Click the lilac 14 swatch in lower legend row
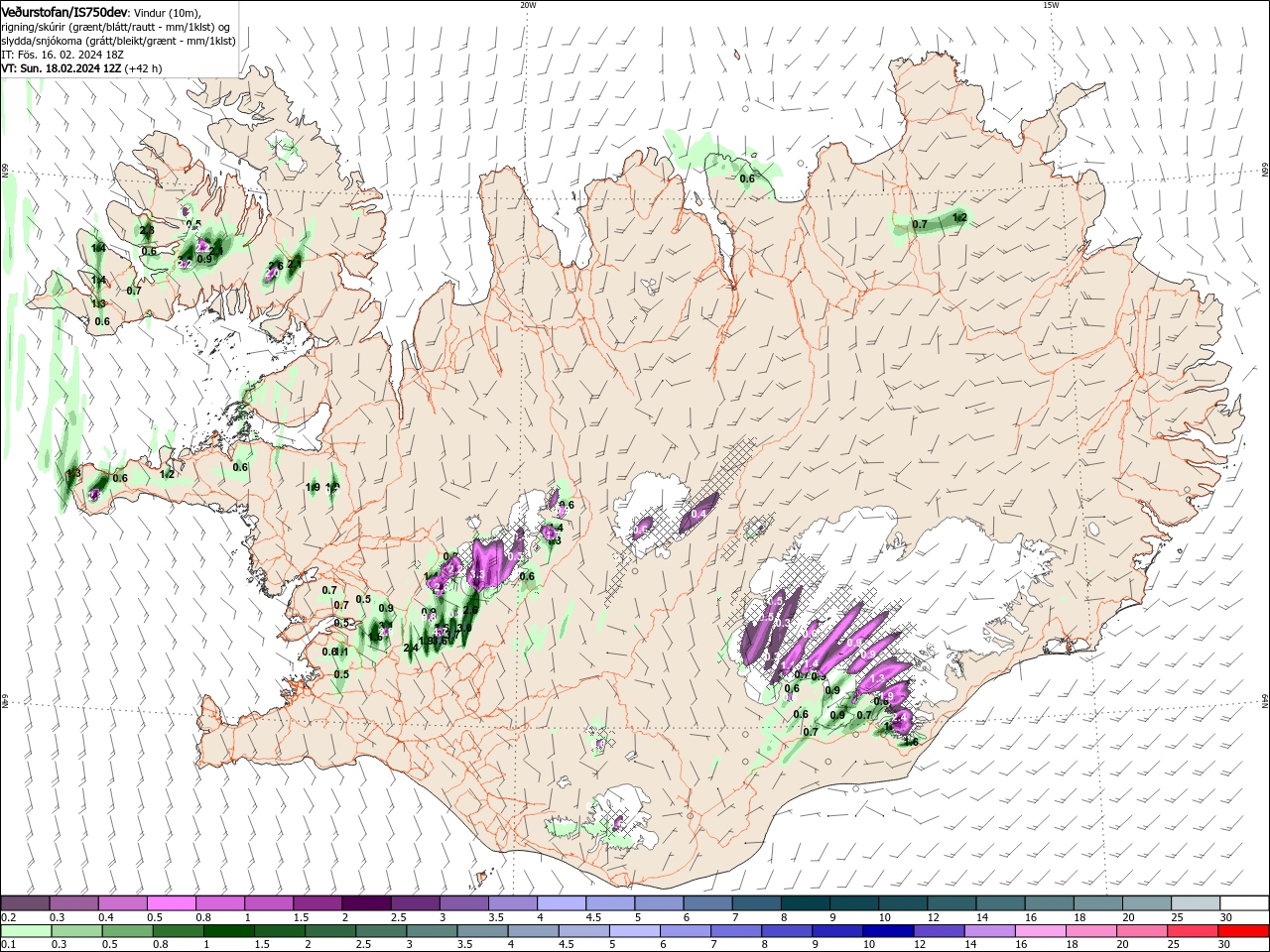This screenshot has height=952, width=1270. coord(989,931)
